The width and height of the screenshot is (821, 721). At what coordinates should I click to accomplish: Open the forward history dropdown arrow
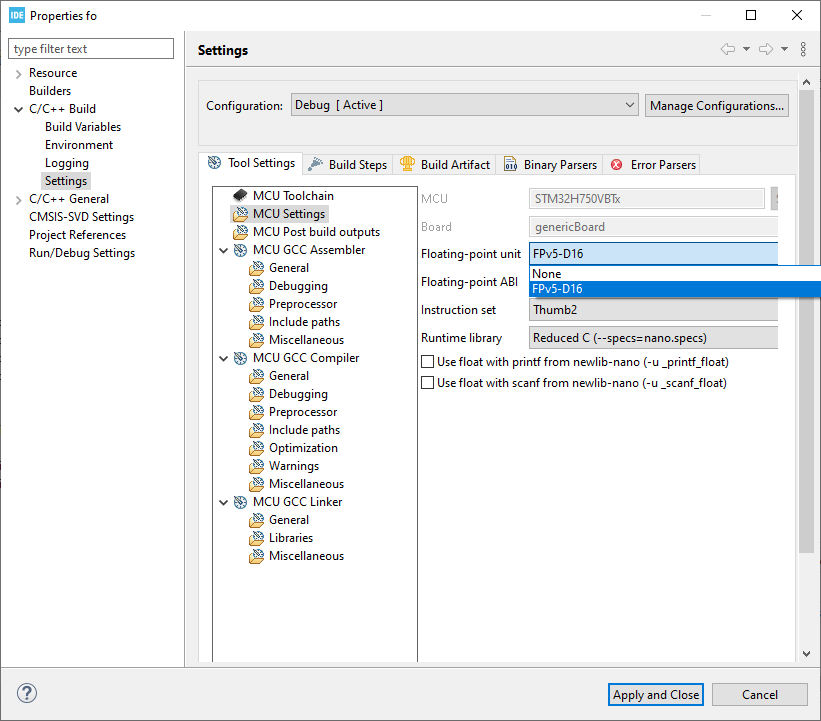click(784, 49)
